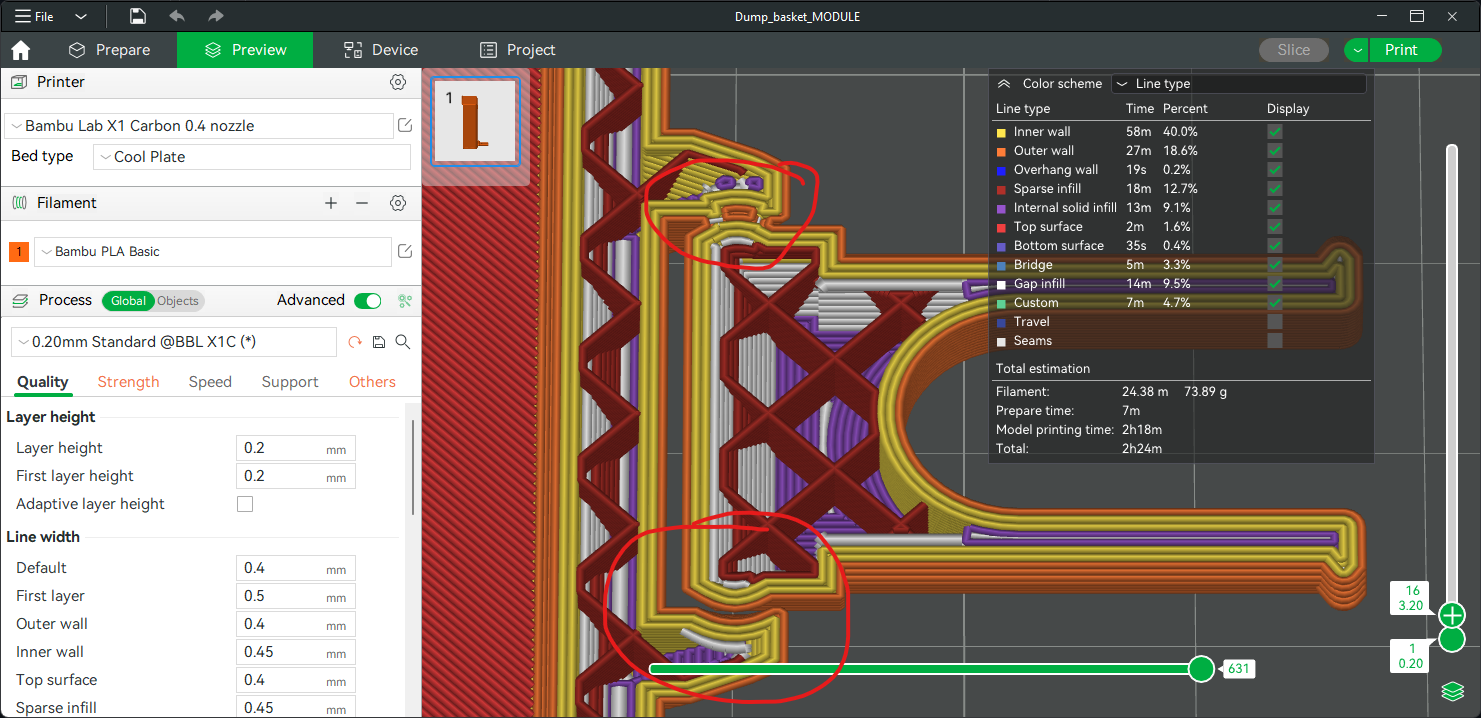Toggle the Advanced switch

pyautogui.click(x=367, y=300)
